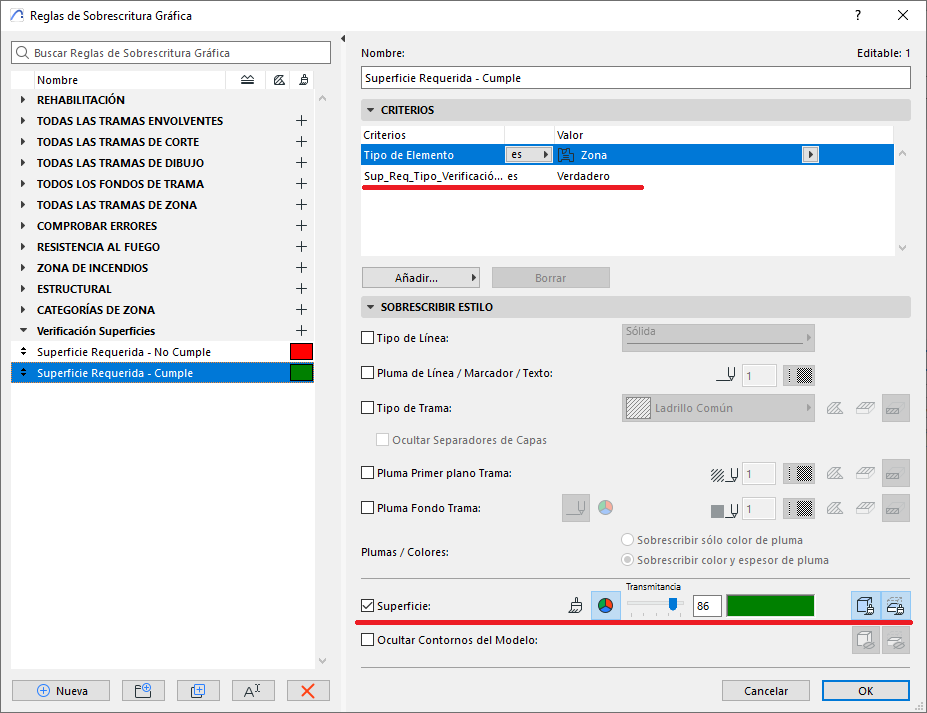Open the Añadir criteria dropdown
Image resolution: width=927 pixels, height=713 pixels.
420,278
